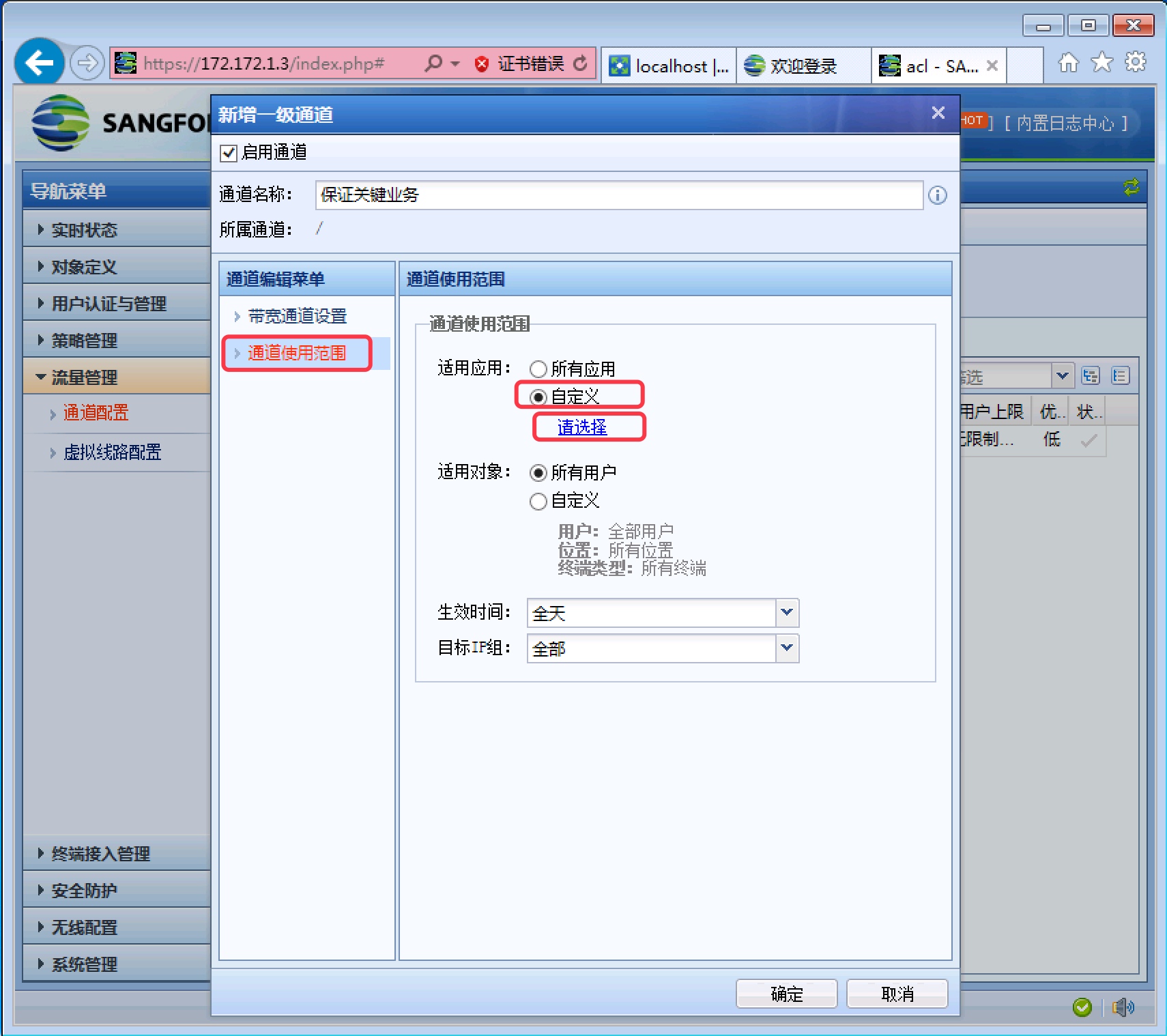Expand 终端接入管理 menu
The image size is (1167, 1036).
pyautogui.click(x=116, y=854)
